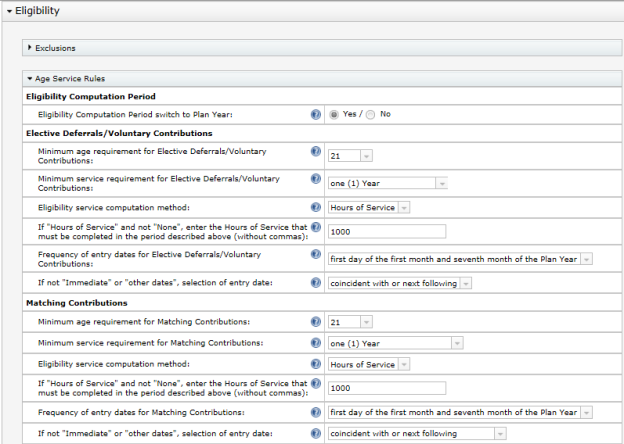Open Elective Deferrals Hours of Service method dropdown
The image size is (624, 444).
pos(369,207)
